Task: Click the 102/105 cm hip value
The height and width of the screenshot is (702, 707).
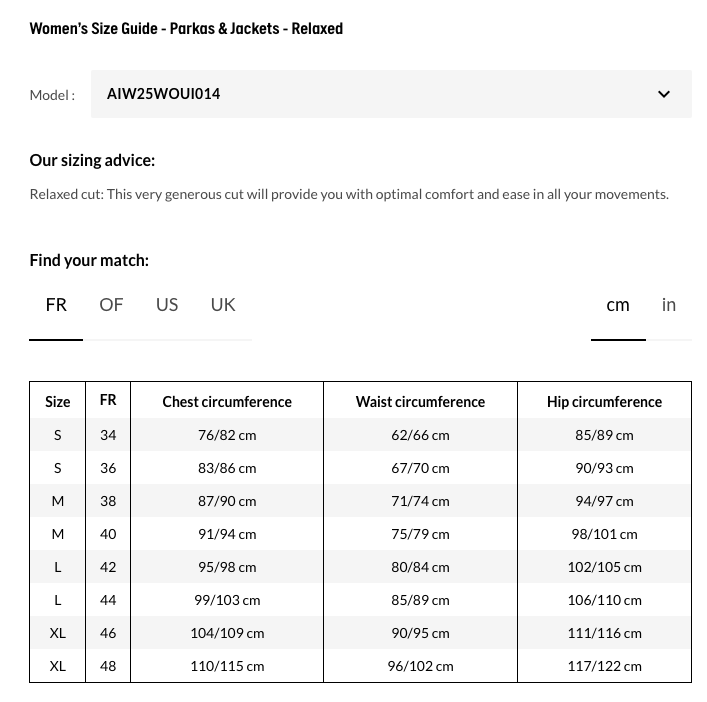Action: click(x=604, y=567)
